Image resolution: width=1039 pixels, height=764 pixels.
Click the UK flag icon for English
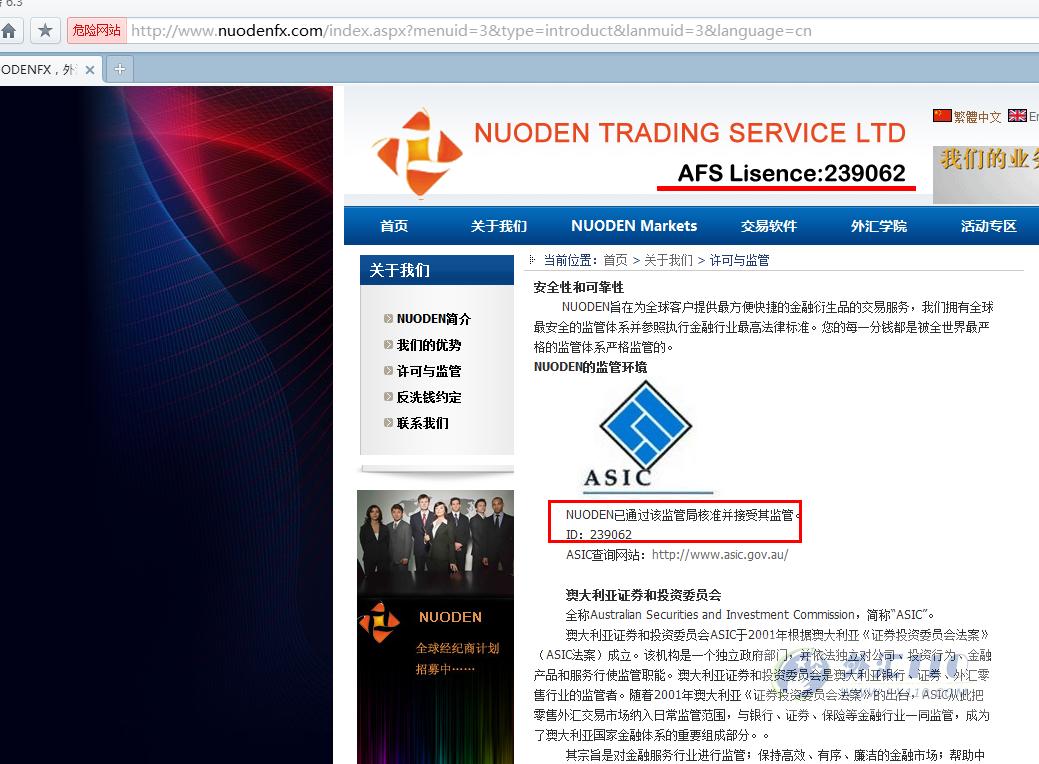1017,116
